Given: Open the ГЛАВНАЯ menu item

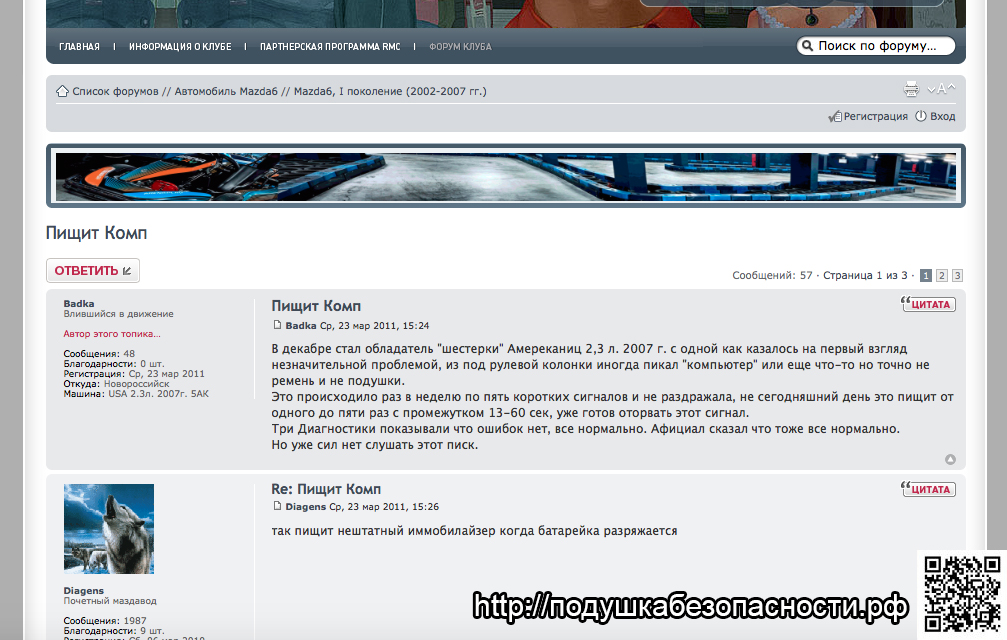Looking at the screenshot, I should coord(79,47).
